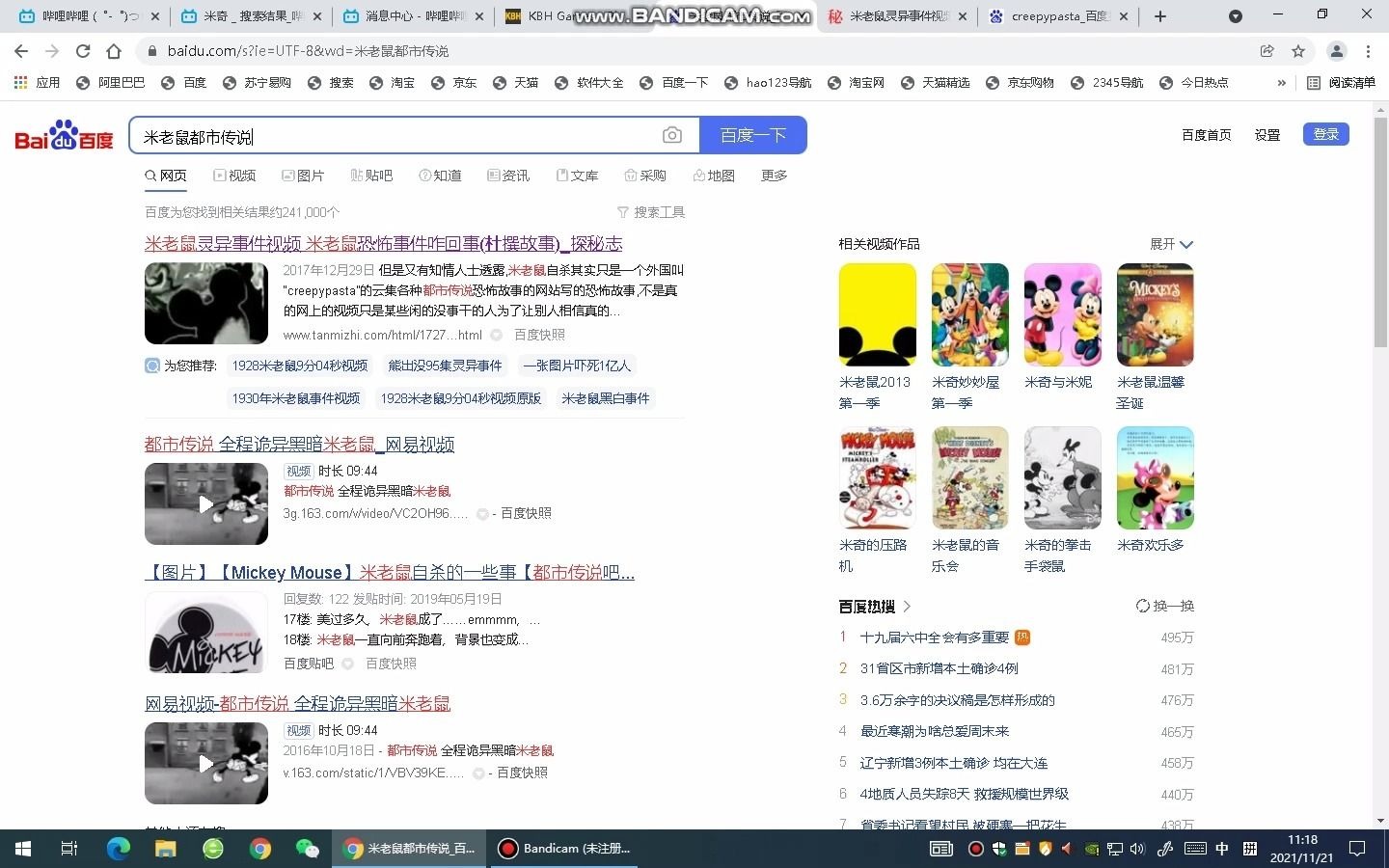Select suggestion 一张图片吓死1亿人
Image resolution: width=1389 pixels, height=868 pixels.
(x=577, y=366)
